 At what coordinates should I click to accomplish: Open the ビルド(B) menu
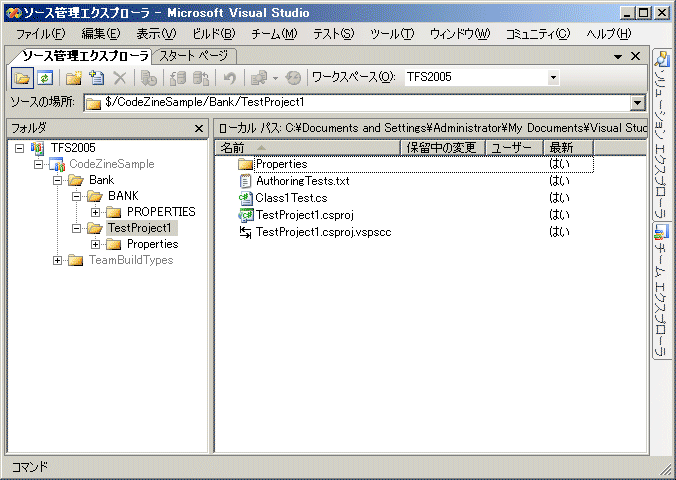pos(213,33)
